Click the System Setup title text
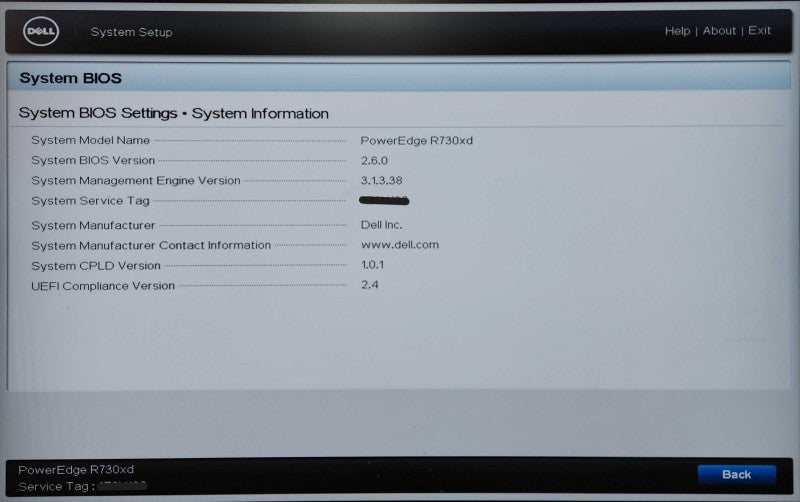800x502 pixels. [131, 32]
